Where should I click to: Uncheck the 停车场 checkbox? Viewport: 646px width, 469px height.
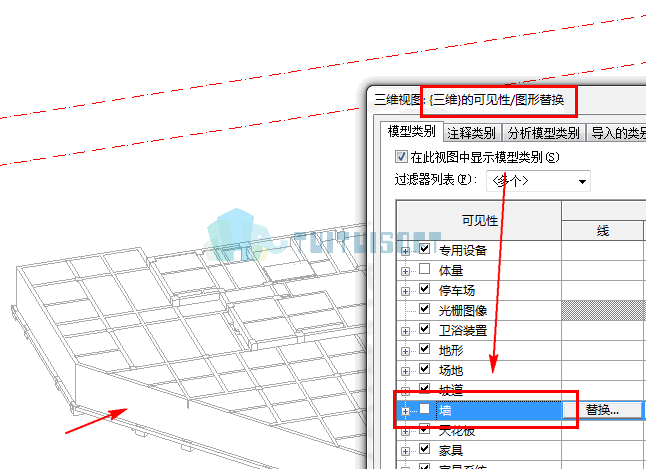[424, 289]
